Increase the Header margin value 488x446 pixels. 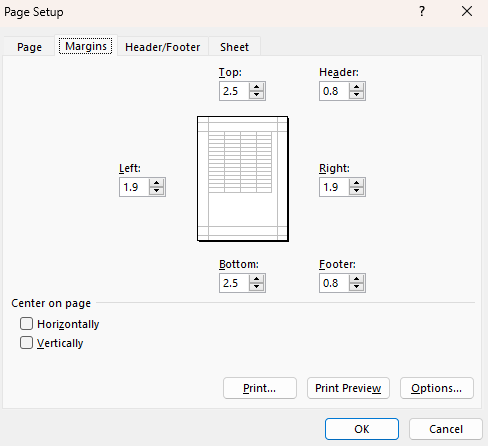click(x=356, y=87)
